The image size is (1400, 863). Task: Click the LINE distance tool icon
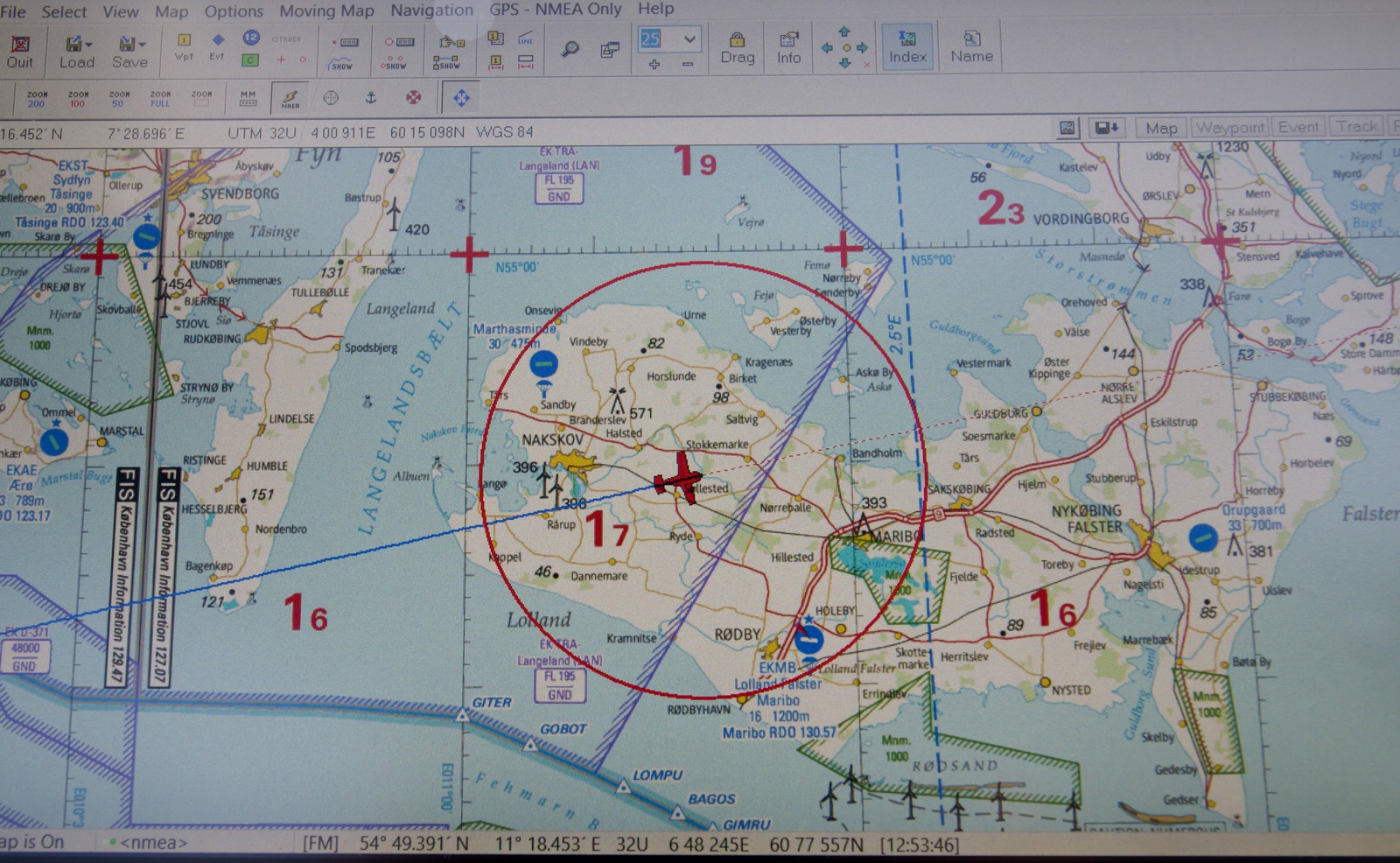pyautogui.click(x=525, y=39)
